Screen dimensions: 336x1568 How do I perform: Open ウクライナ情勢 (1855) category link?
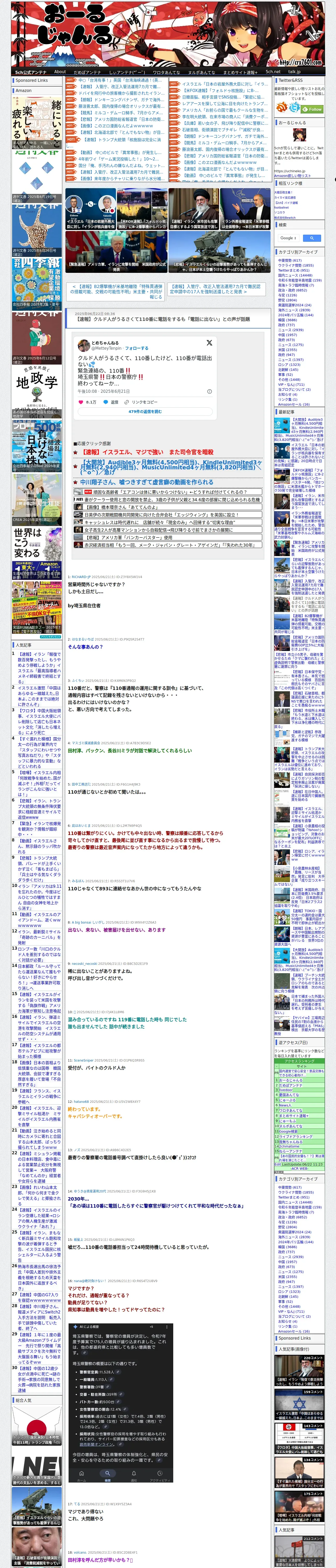pos(296,266)
